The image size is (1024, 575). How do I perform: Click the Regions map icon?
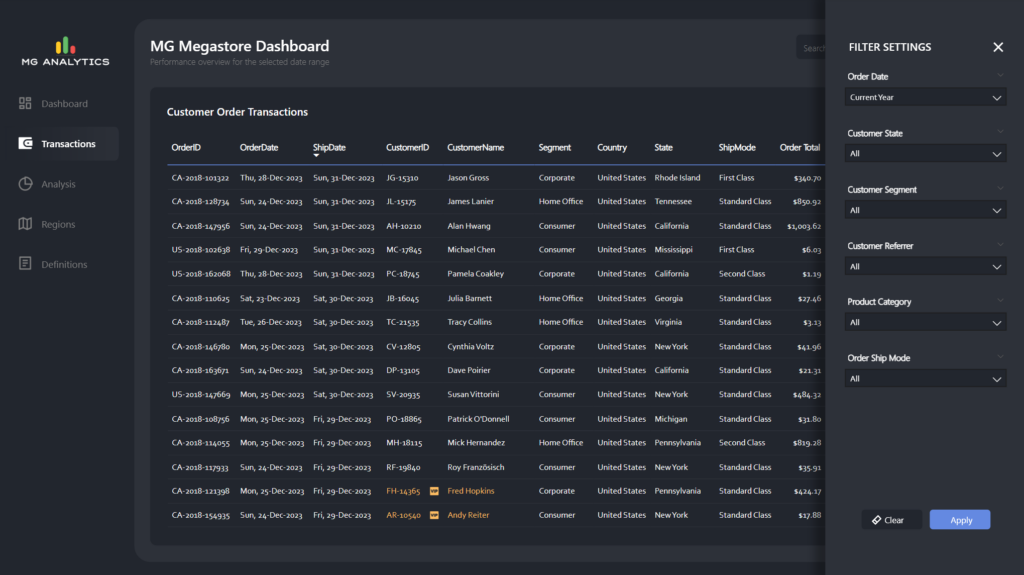tap(25, 223)
